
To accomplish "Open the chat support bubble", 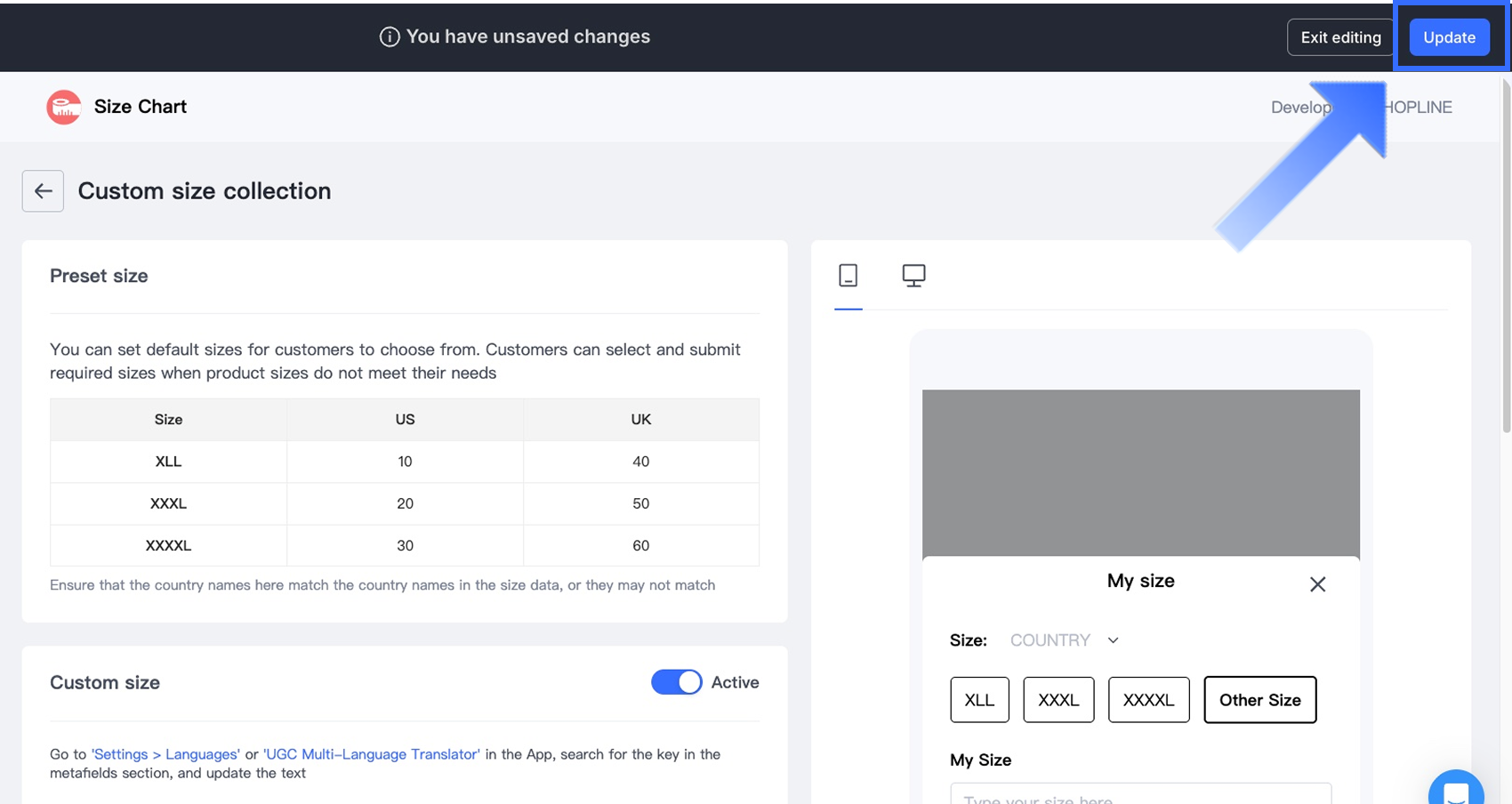I will click(x=1455, y=790).
